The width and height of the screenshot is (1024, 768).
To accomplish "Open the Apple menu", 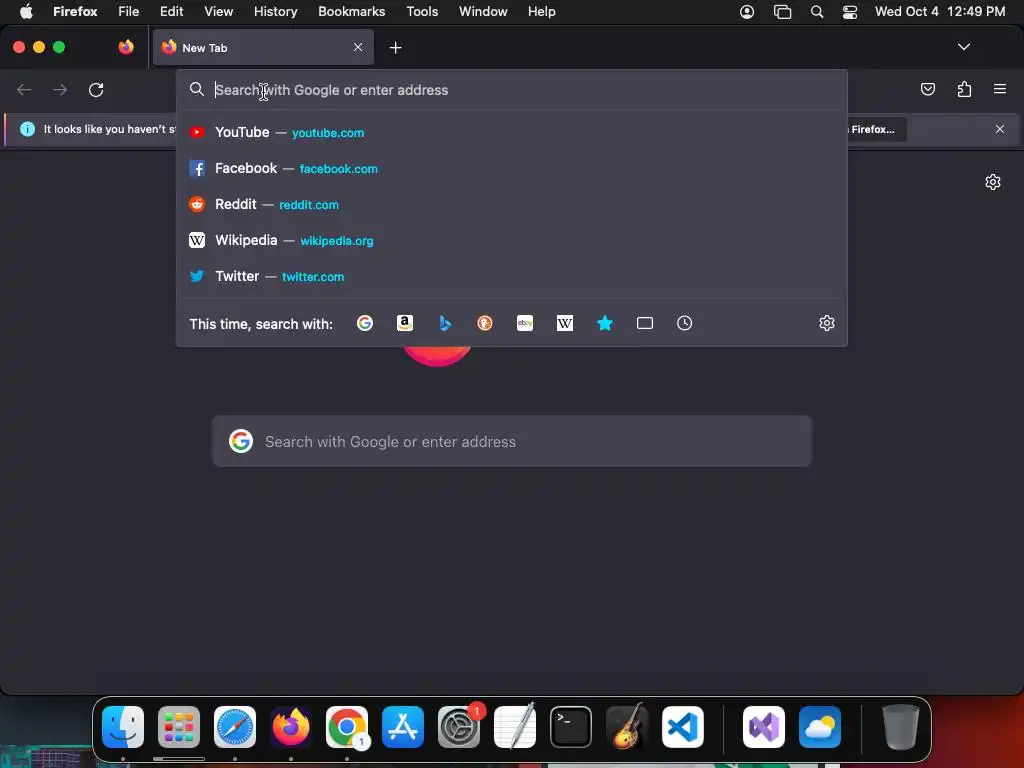I will click(26, 12).
